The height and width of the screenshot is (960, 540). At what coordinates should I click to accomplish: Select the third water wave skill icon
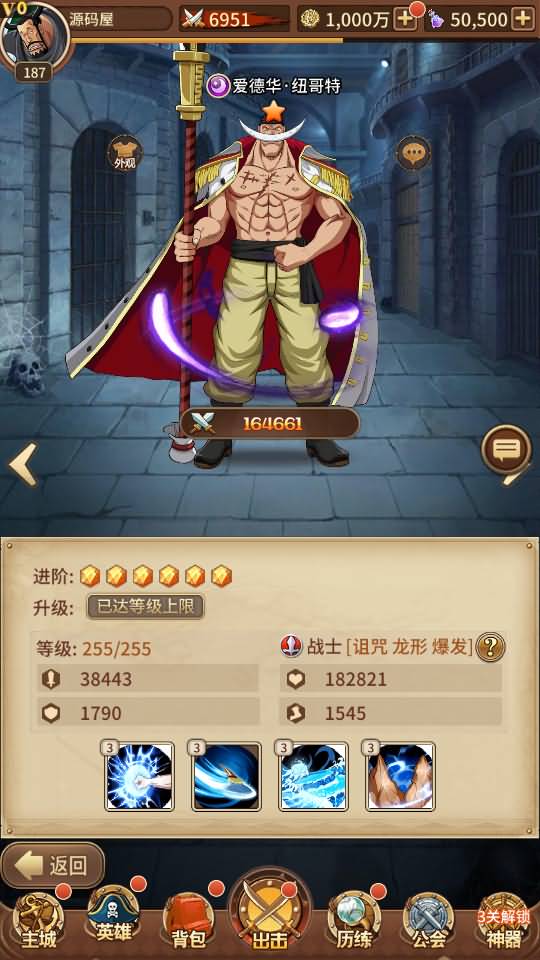coord(313,777)
